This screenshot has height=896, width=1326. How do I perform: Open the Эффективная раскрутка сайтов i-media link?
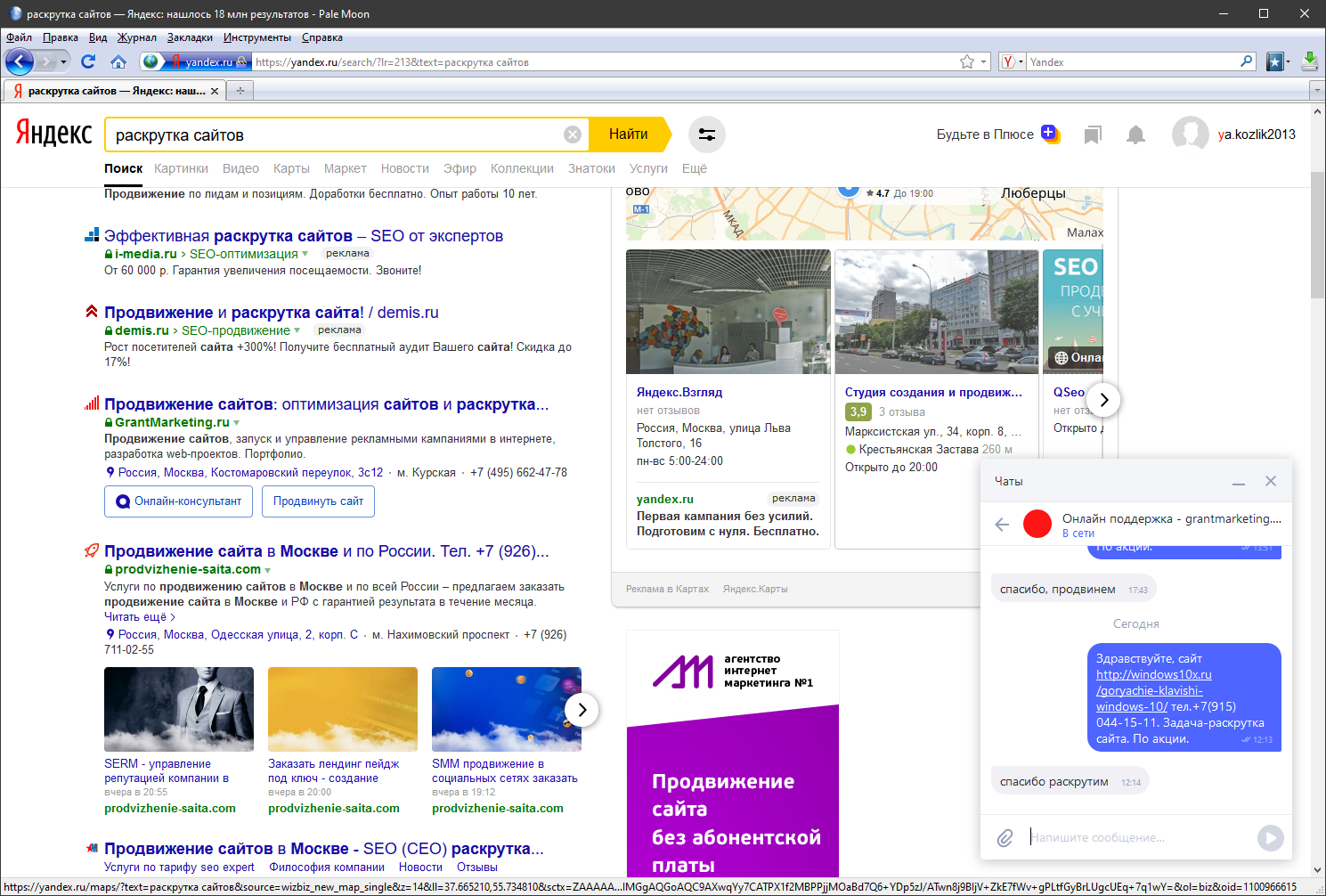(x=304, y=236)
